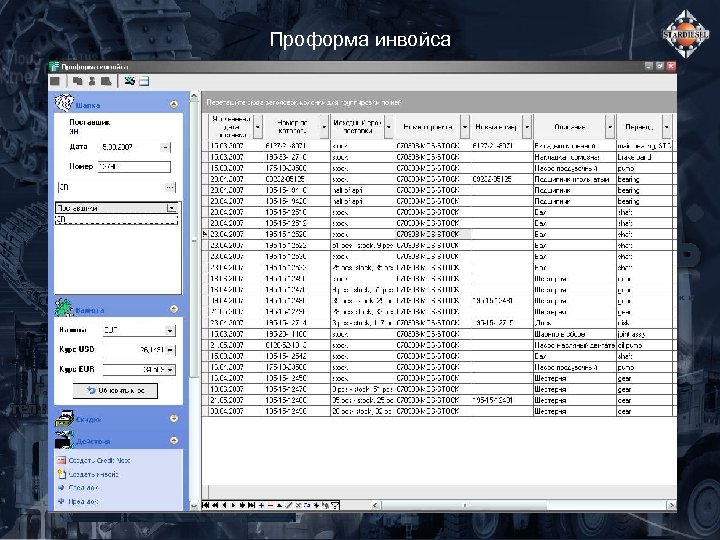The image size is (720, 540).
Task: Open next document link
Action: [x=83, y=488]
